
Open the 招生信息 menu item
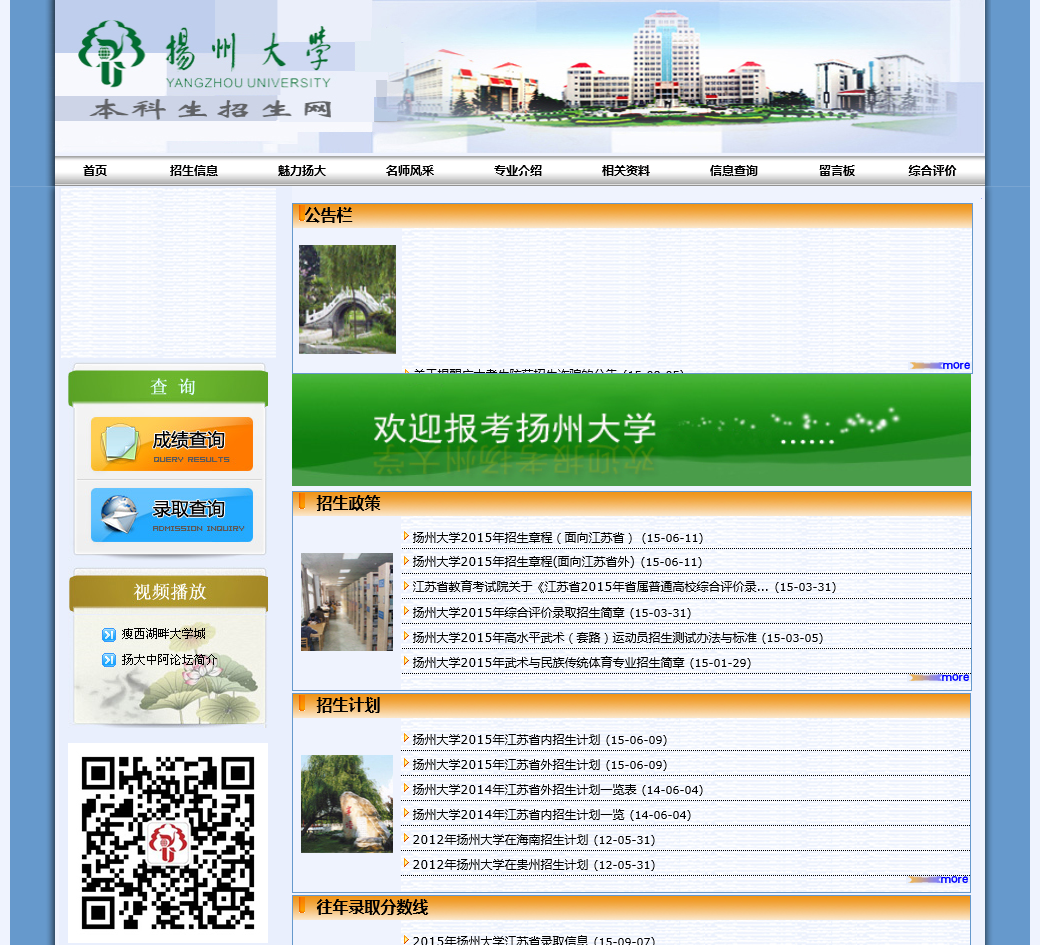pyautogui.click(x=194, y=170)
